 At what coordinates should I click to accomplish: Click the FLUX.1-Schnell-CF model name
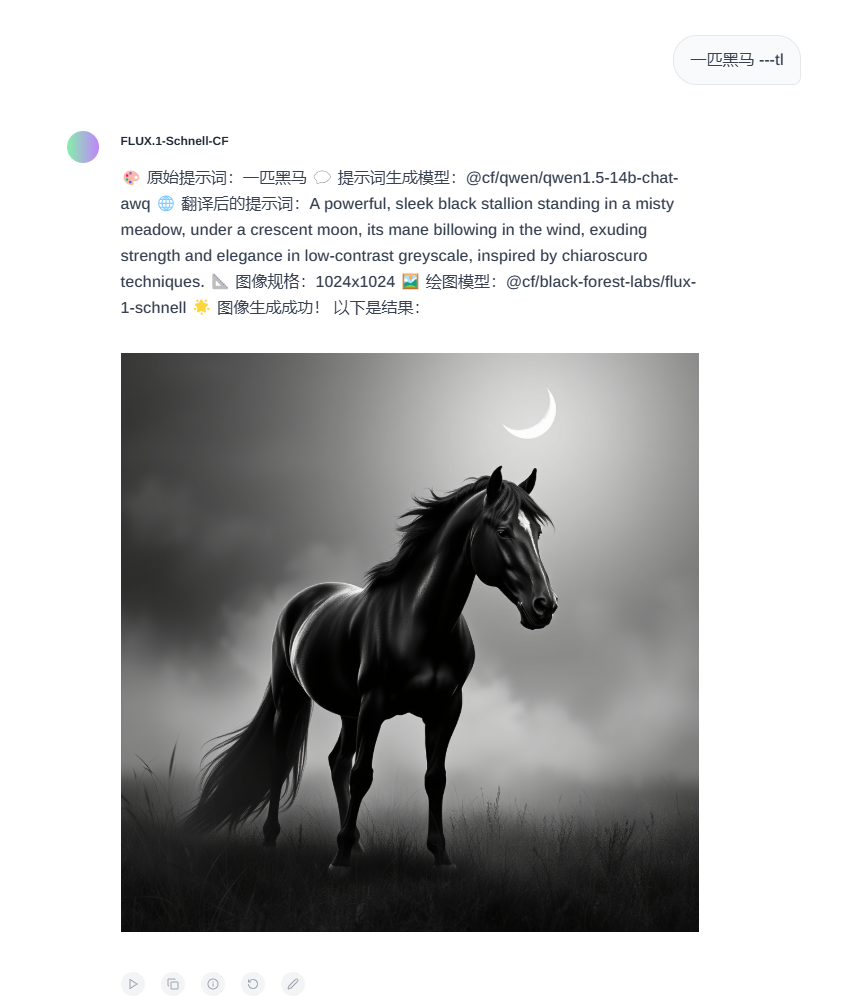point(174,141)
